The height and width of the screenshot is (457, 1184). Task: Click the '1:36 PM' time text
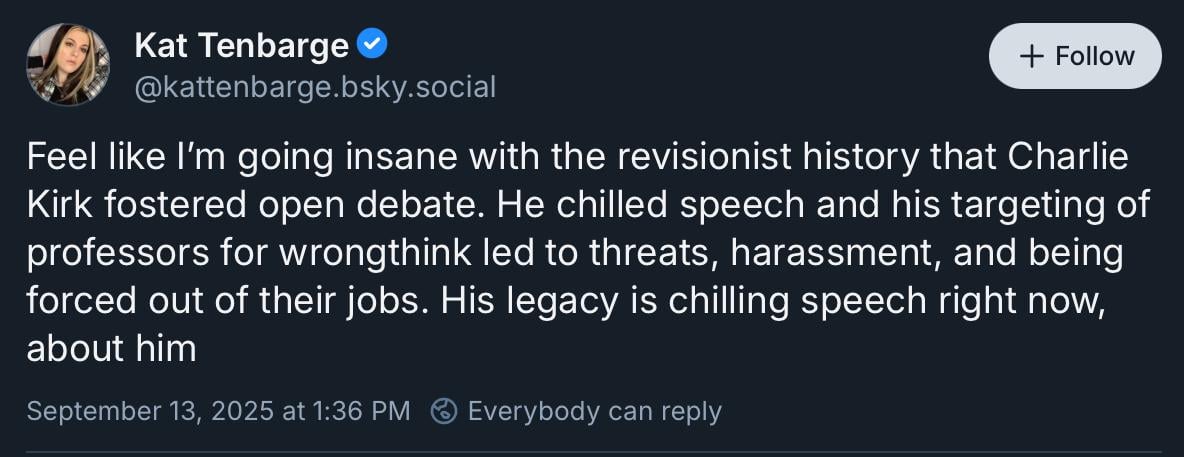pyautogui.click(x=361, y=411)
